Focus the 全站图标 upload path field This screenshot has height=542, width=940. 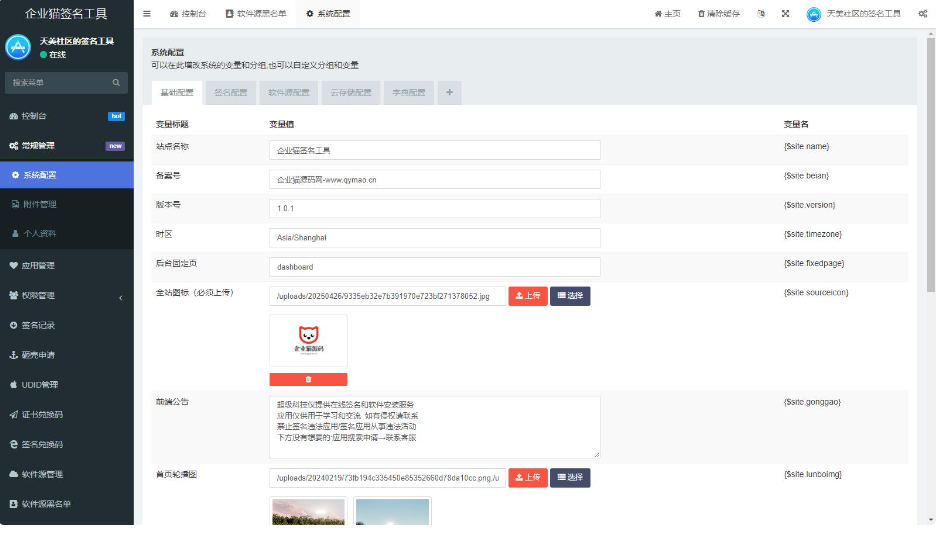pyautogui.click(x=388, y=296)
